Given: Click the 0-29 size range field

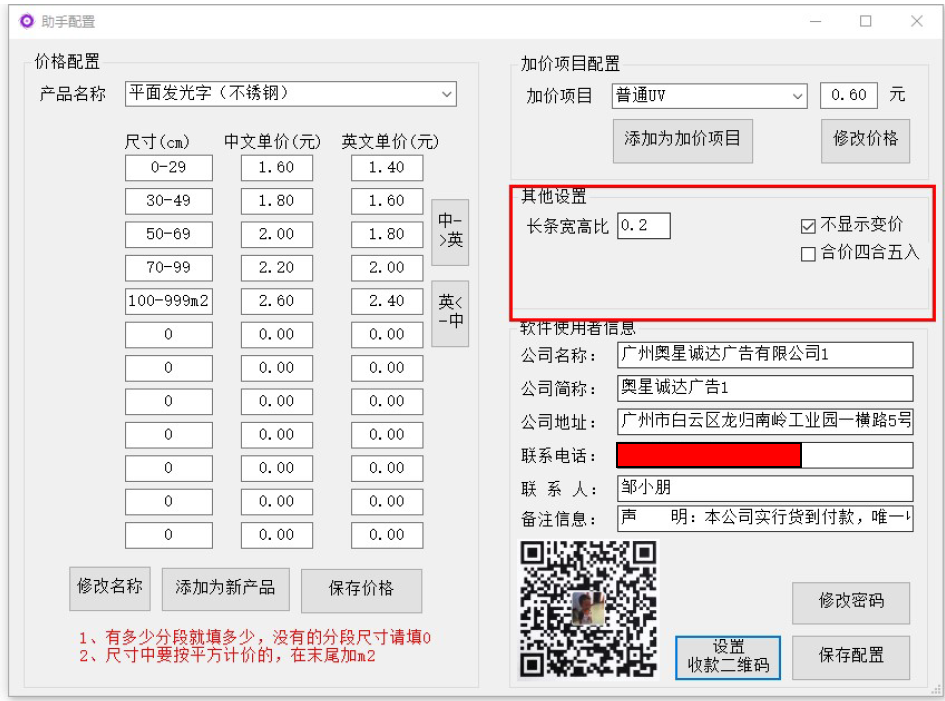Looking at the screenshot, I should pos(168,168).
